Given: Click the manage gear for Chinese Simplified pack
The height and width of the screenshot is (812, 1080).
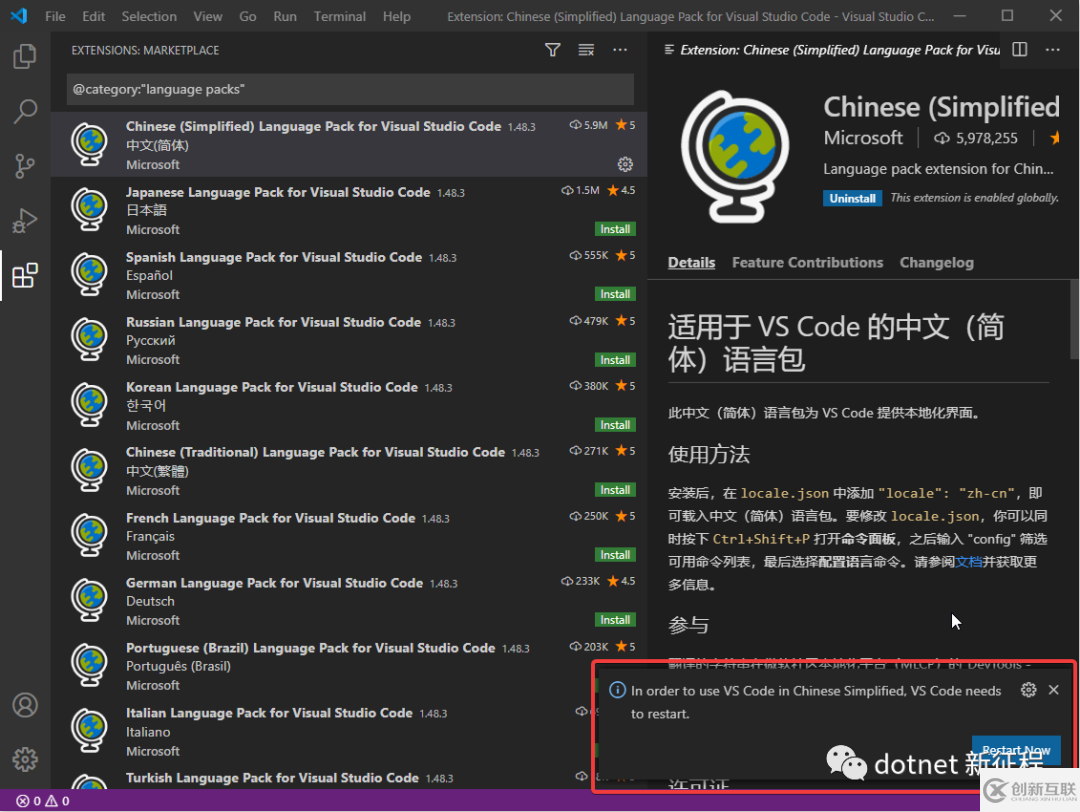Looking at the screenshot, I should [x=625, y=164].
